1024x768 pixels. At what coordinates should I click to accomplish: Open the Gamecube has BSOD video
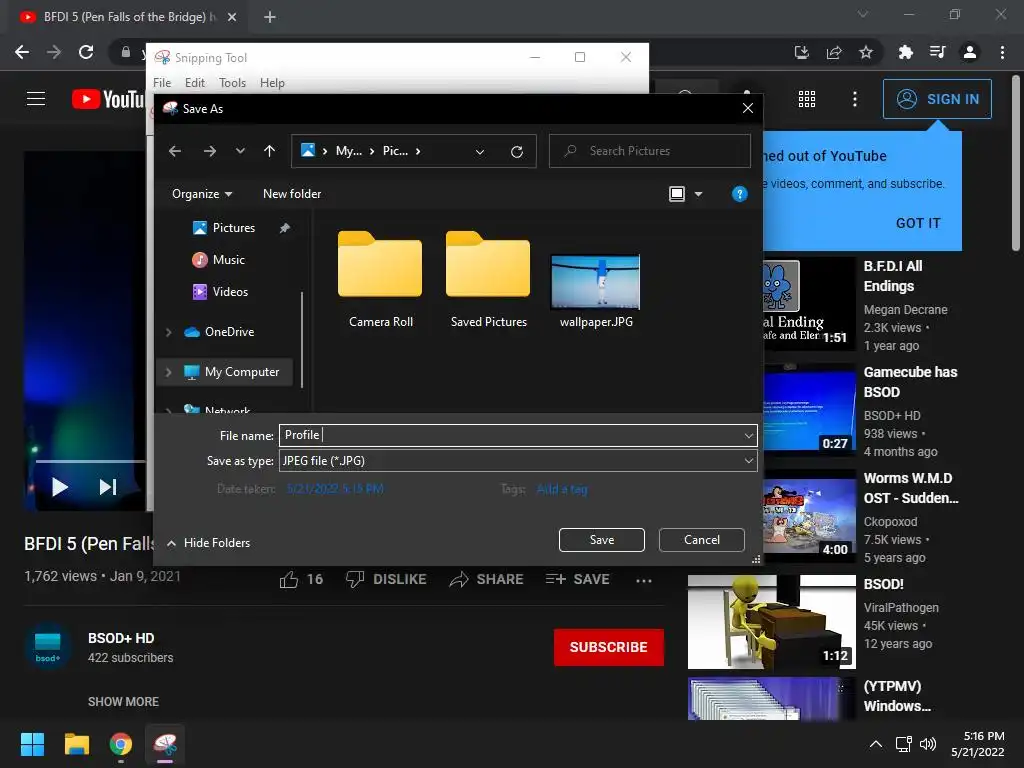(910, 382)
